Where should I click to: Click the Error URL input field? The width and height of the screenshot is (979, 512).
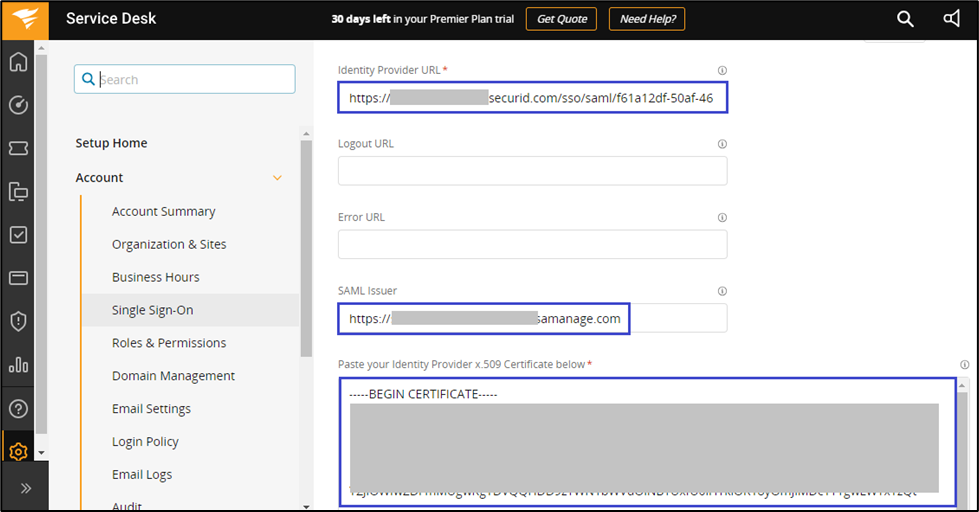tap(532, 244)
